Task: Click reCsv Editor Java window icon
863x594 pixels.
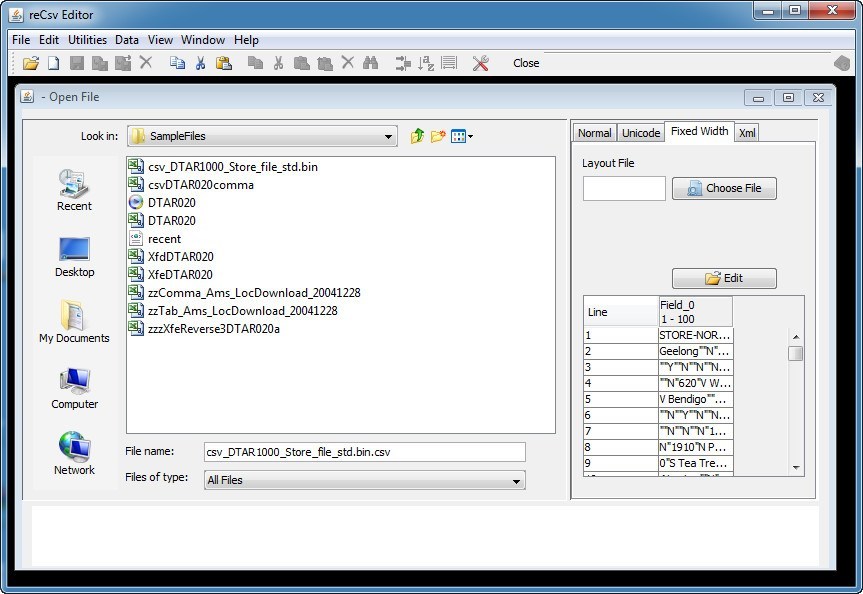Action: click(x=16, y=15)
